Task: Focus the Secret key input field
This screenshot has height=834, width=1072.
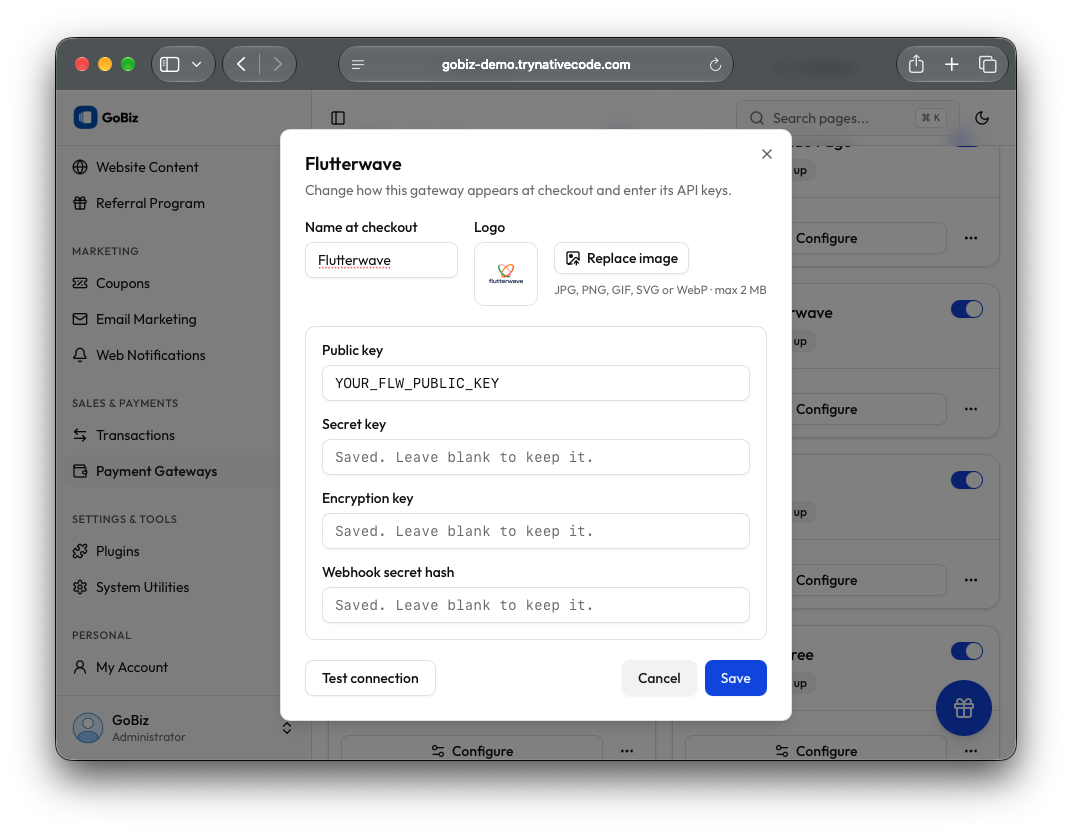Action: pyautogui.click(x=535, y=457)
